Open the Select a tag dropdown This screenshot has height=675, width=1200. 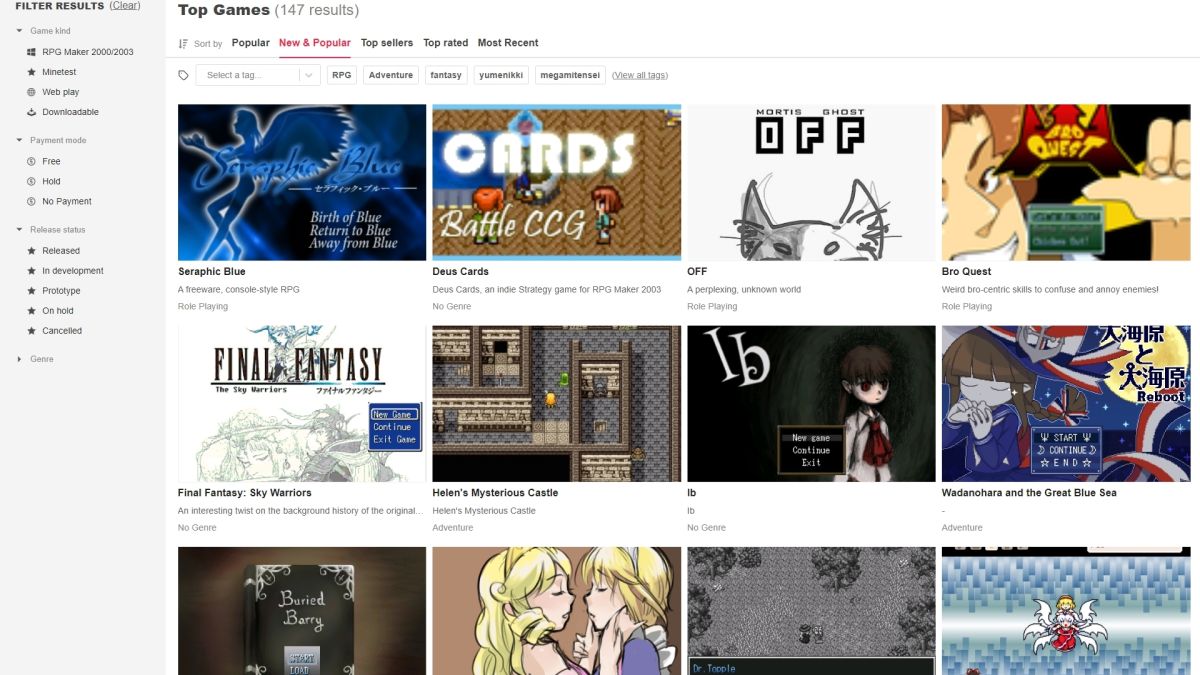pos(258,75)
